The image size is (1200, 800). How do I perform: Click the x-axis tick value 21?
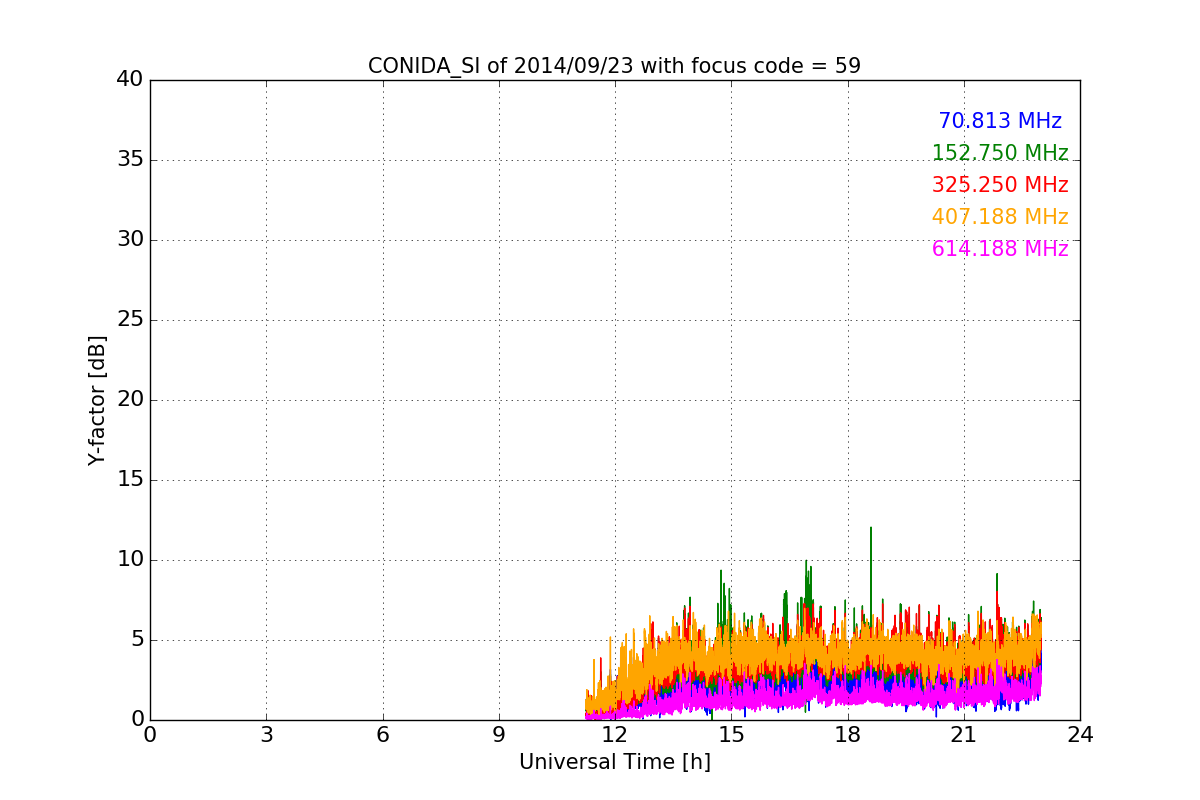coord(964,735)
